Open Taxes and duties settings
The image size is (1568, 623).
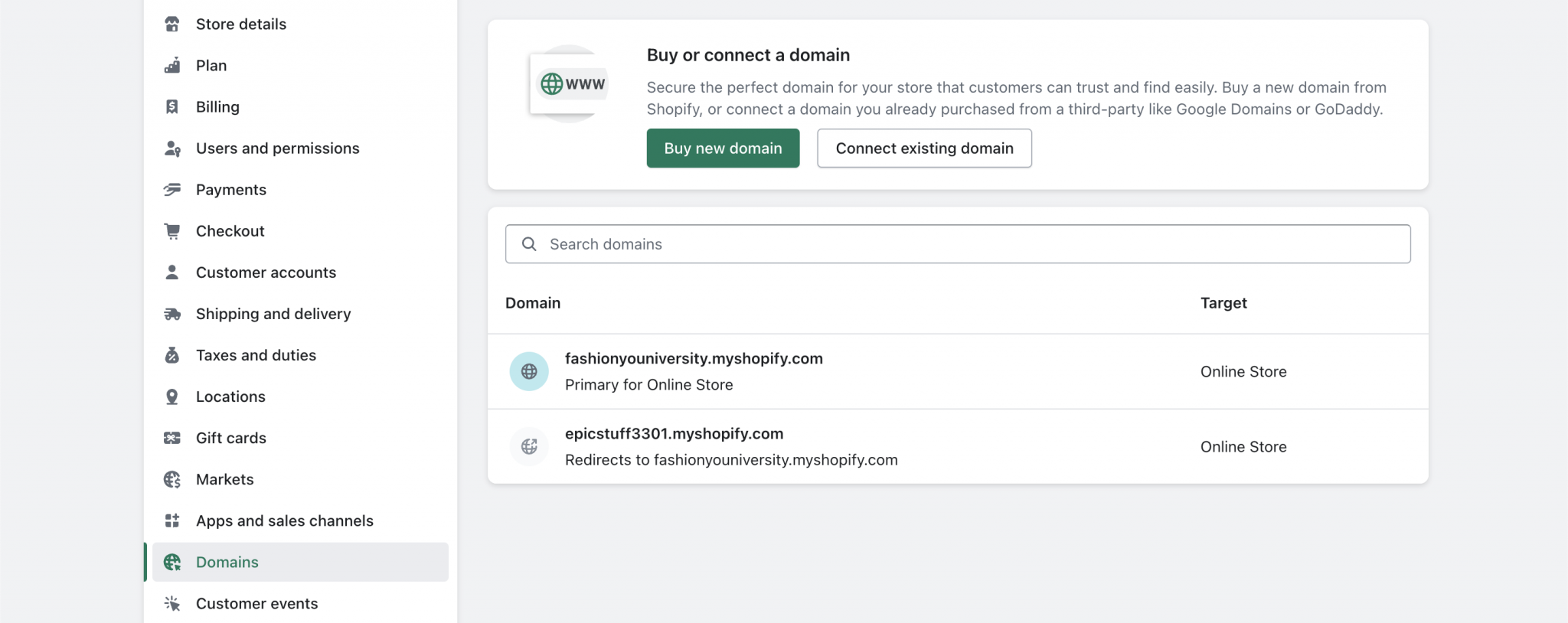(256, 355)
